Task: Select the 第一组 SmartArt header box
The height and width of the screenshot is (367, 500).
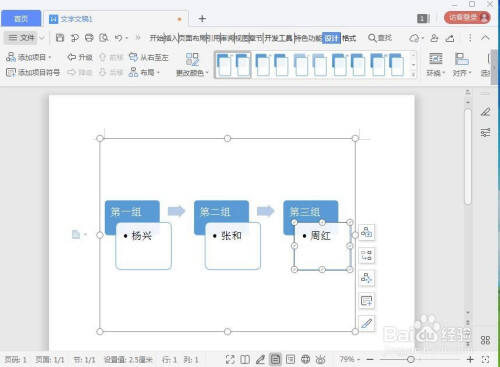Action: coord(132,211)
